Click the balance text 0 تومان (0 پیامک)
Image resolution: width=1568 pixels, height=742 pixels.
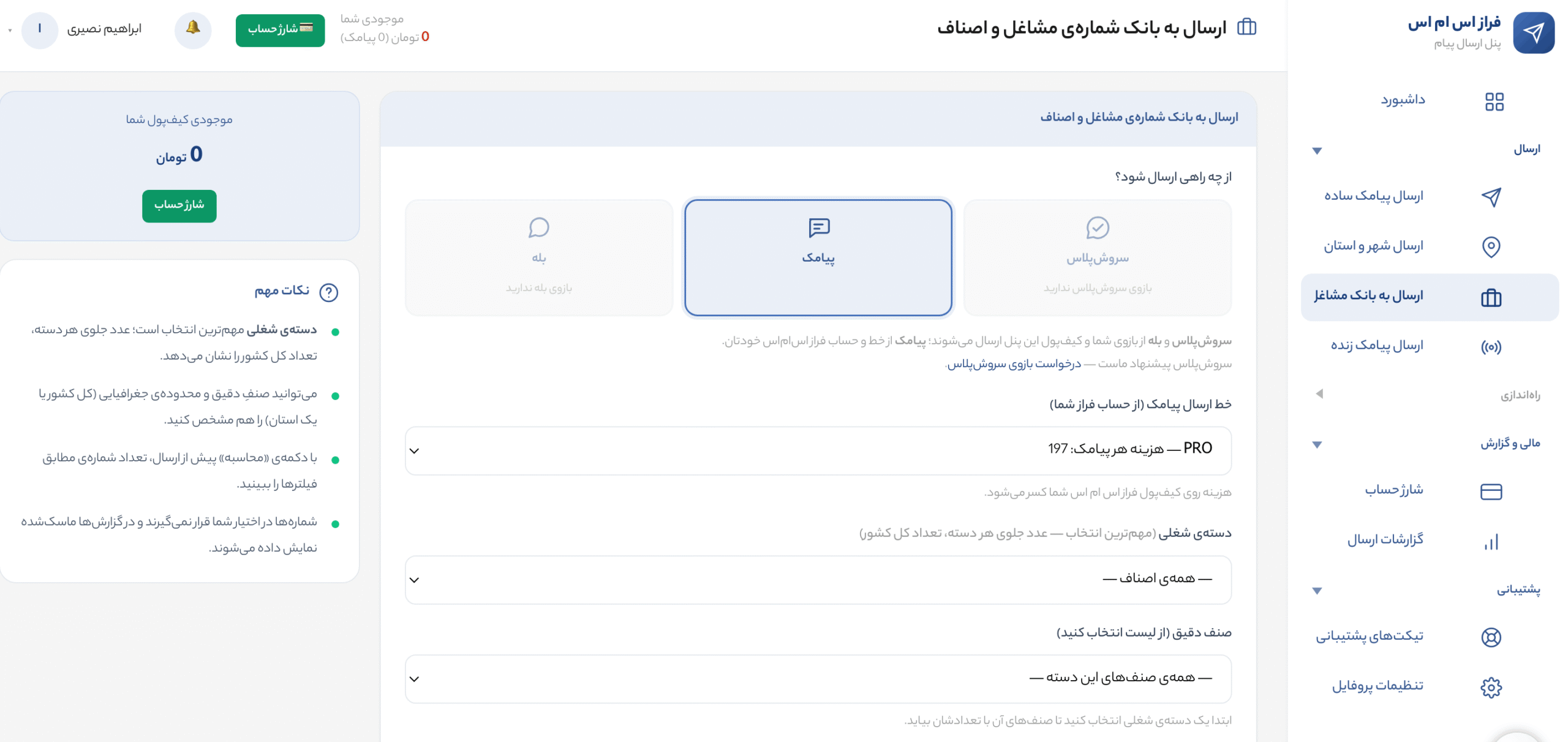(384, 37)
